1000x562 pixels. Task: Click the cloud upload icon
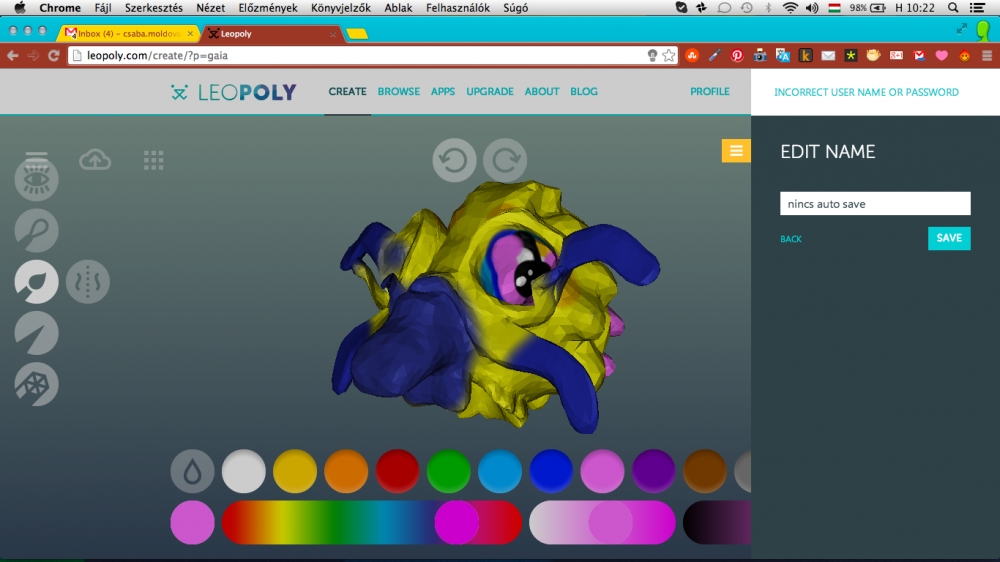pyautogui.click(x=95, y=160)
